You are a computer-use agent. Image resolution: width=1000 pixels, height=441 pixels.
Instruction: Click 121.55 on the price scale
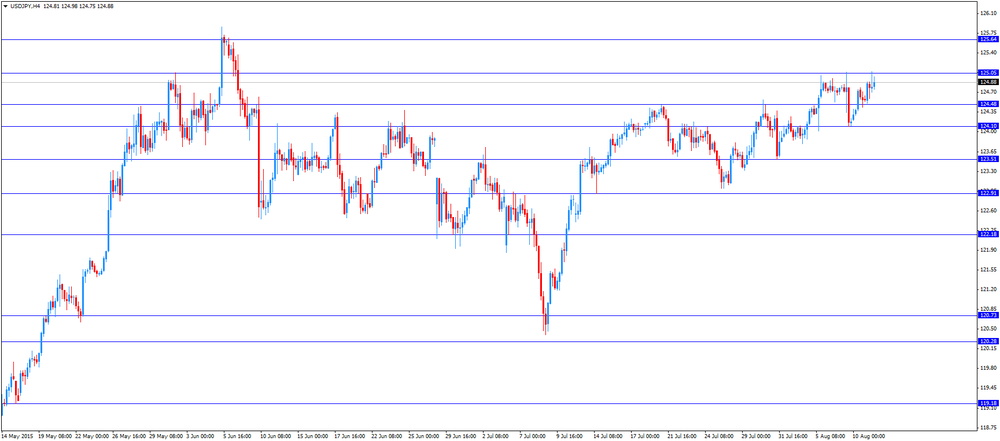click(989, 269)
